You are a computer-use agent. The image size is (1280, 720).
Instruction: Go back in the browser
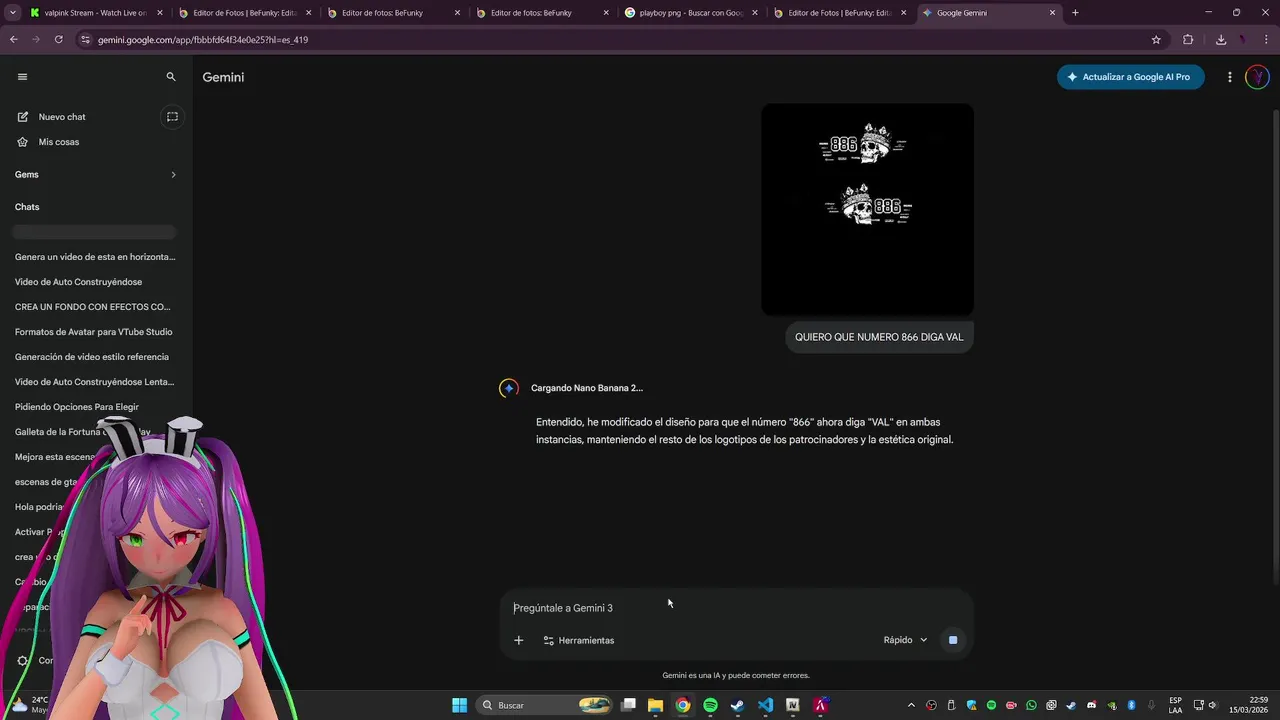tap(13, 40)
